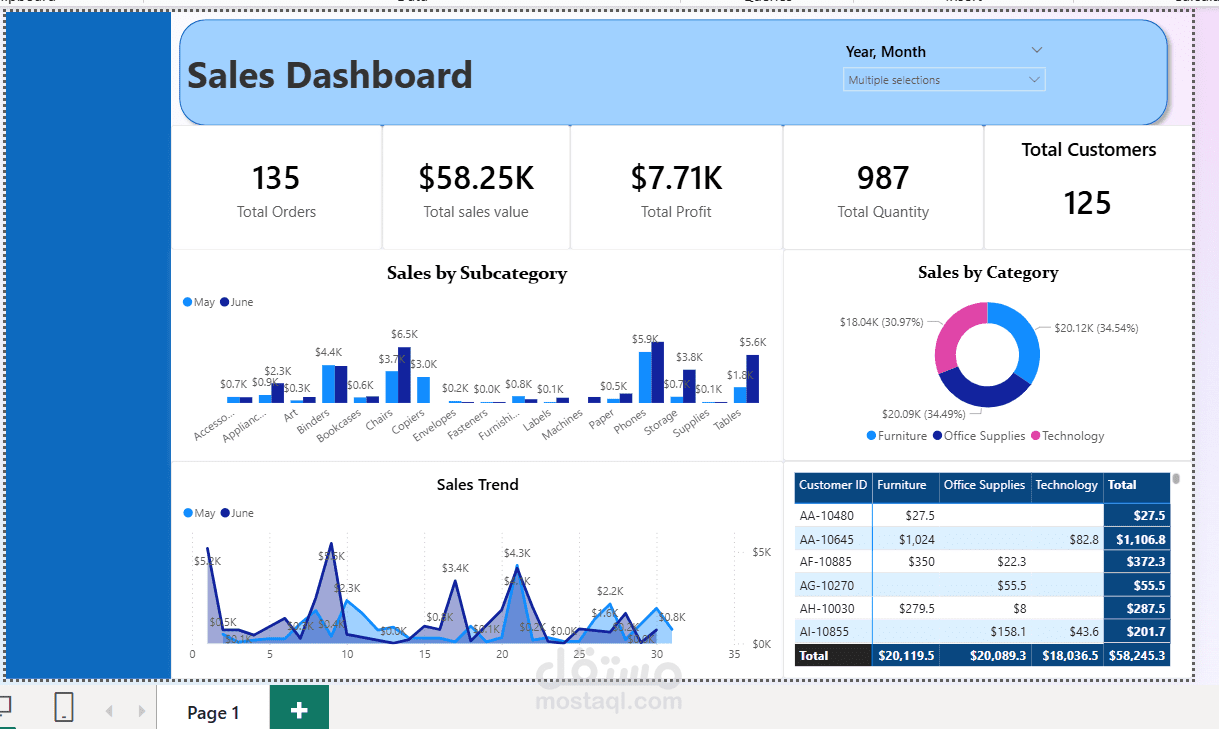
Task: Click the Tables June bar labeled $5.6K
Action: [x=753, y=379]
